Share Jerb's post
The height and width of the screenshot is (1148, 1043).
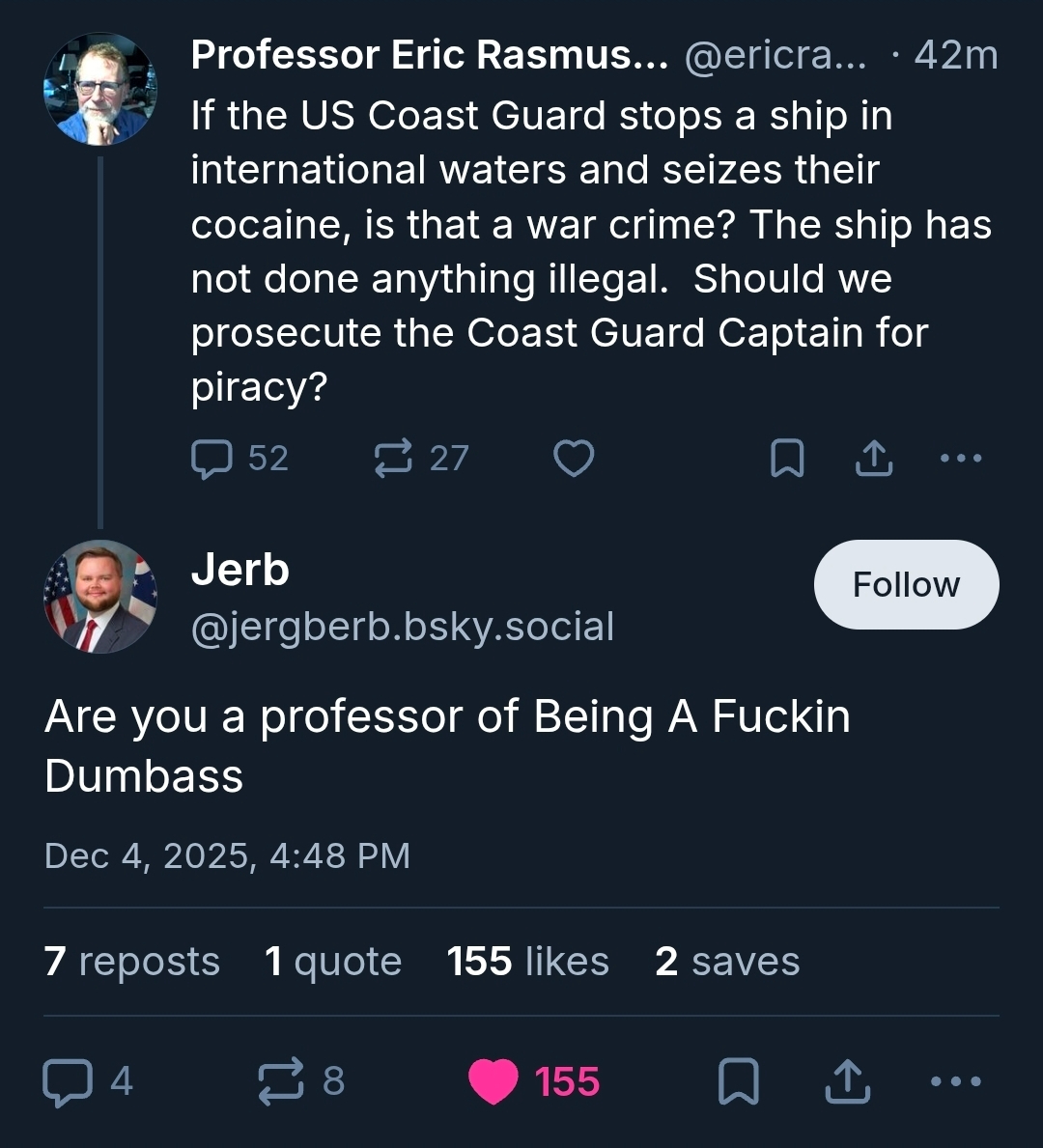pyautogui.click(x=847, y=1081)
